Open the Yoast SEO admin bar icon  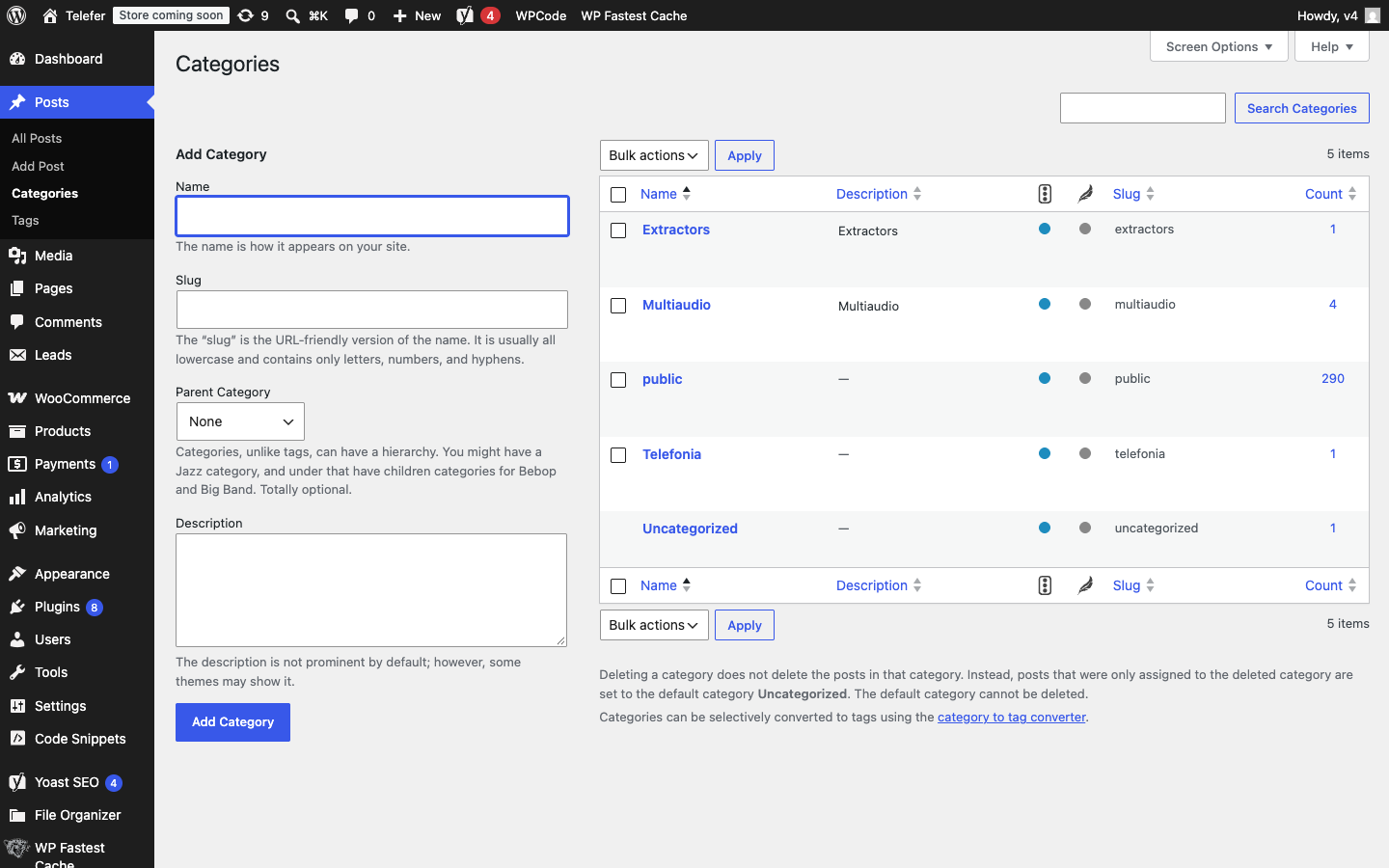(465, 15)
